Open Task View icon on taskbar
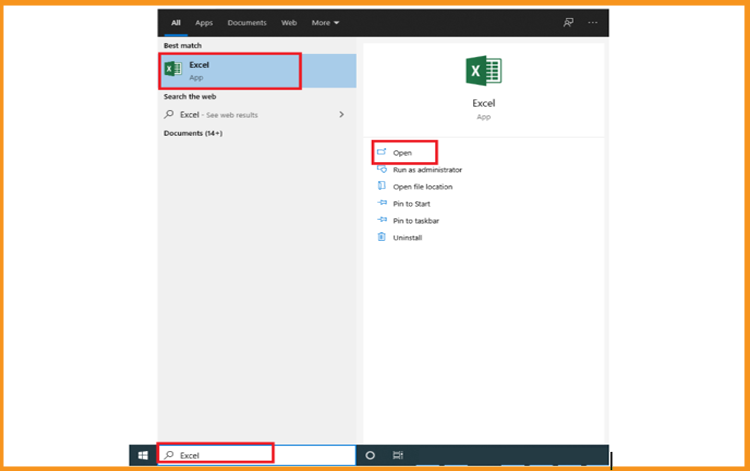The image size is (750, 471). pyautogui.click(x=397, y=455)
